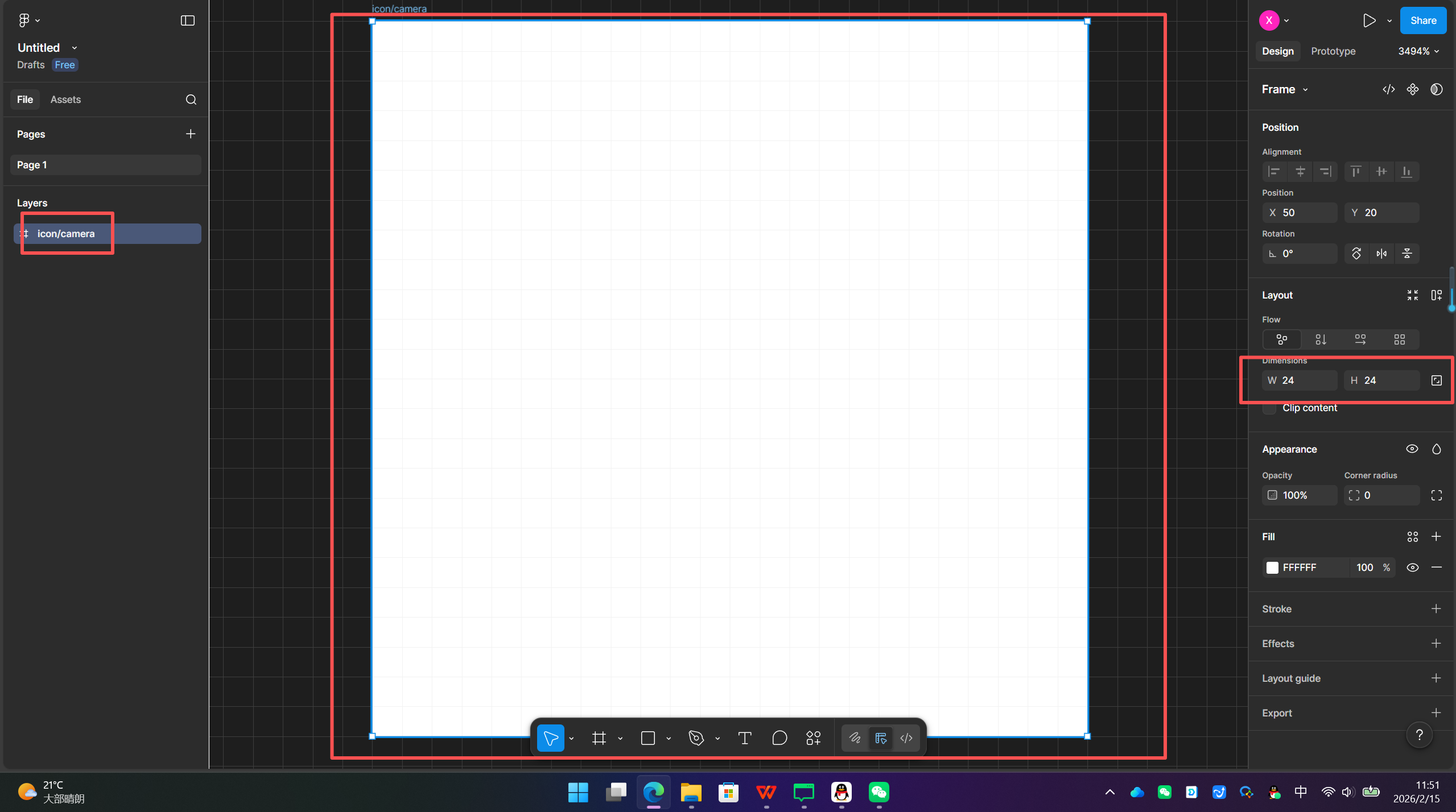The height and width of the screenshot is (812, 1456).
Task: Open the Actions components tool
Action: [x=813, y=738]
